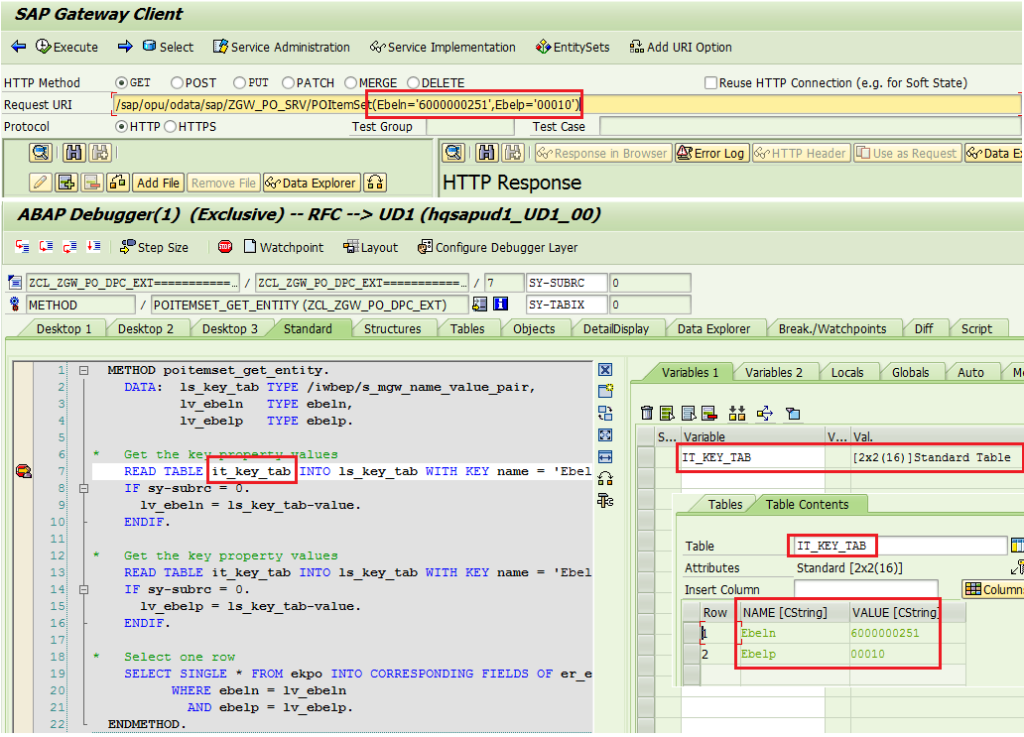1024x737 pixels.
Task: Click the Request URI input field
Action: pyautogui.click(x=566, y=104)
